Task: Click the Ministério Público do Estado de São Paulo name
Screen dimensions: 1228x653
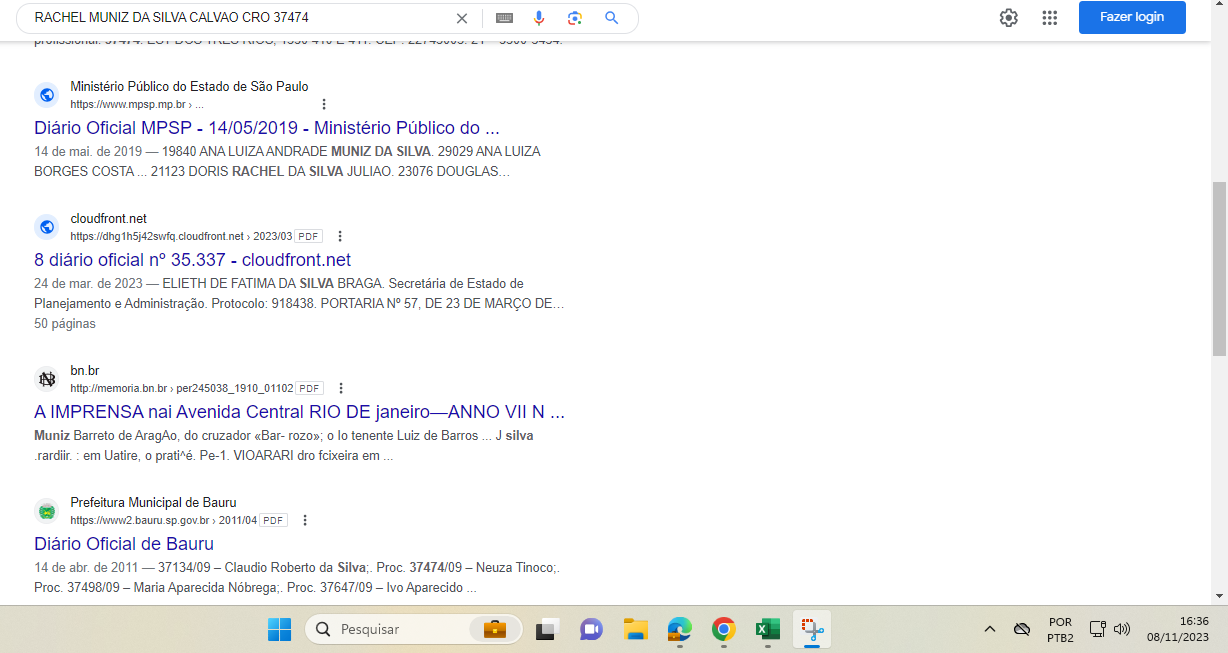Action: tap(189, 86)
